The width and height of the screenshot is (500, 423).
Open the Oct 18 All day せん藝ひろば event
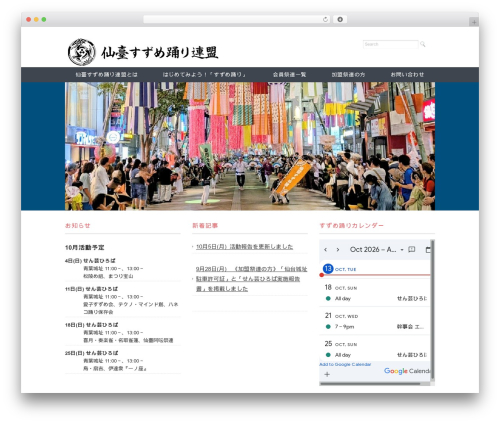click(376, 298)
